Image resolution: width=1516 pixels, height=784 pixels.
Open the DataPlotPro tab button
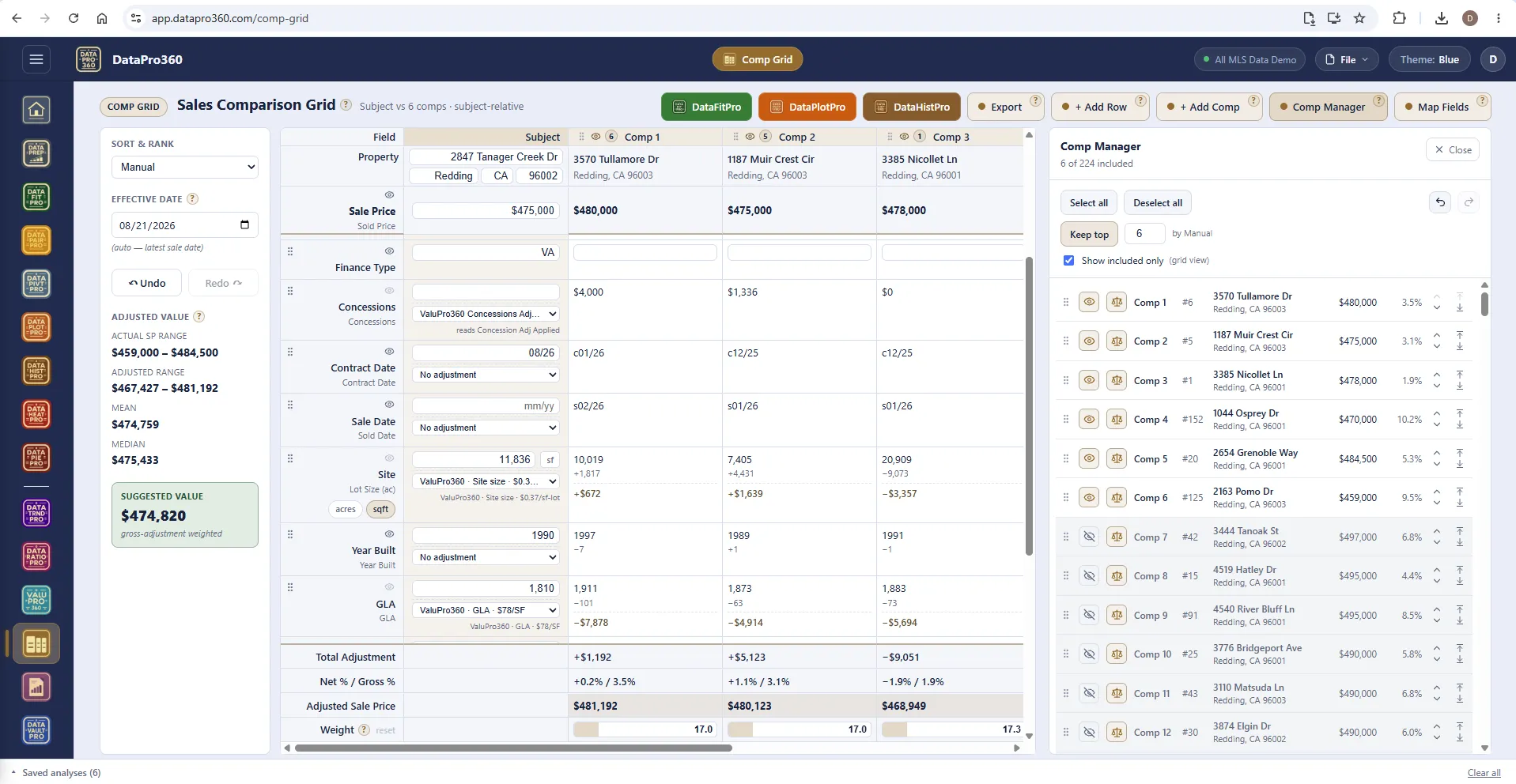tap(807, 107)
